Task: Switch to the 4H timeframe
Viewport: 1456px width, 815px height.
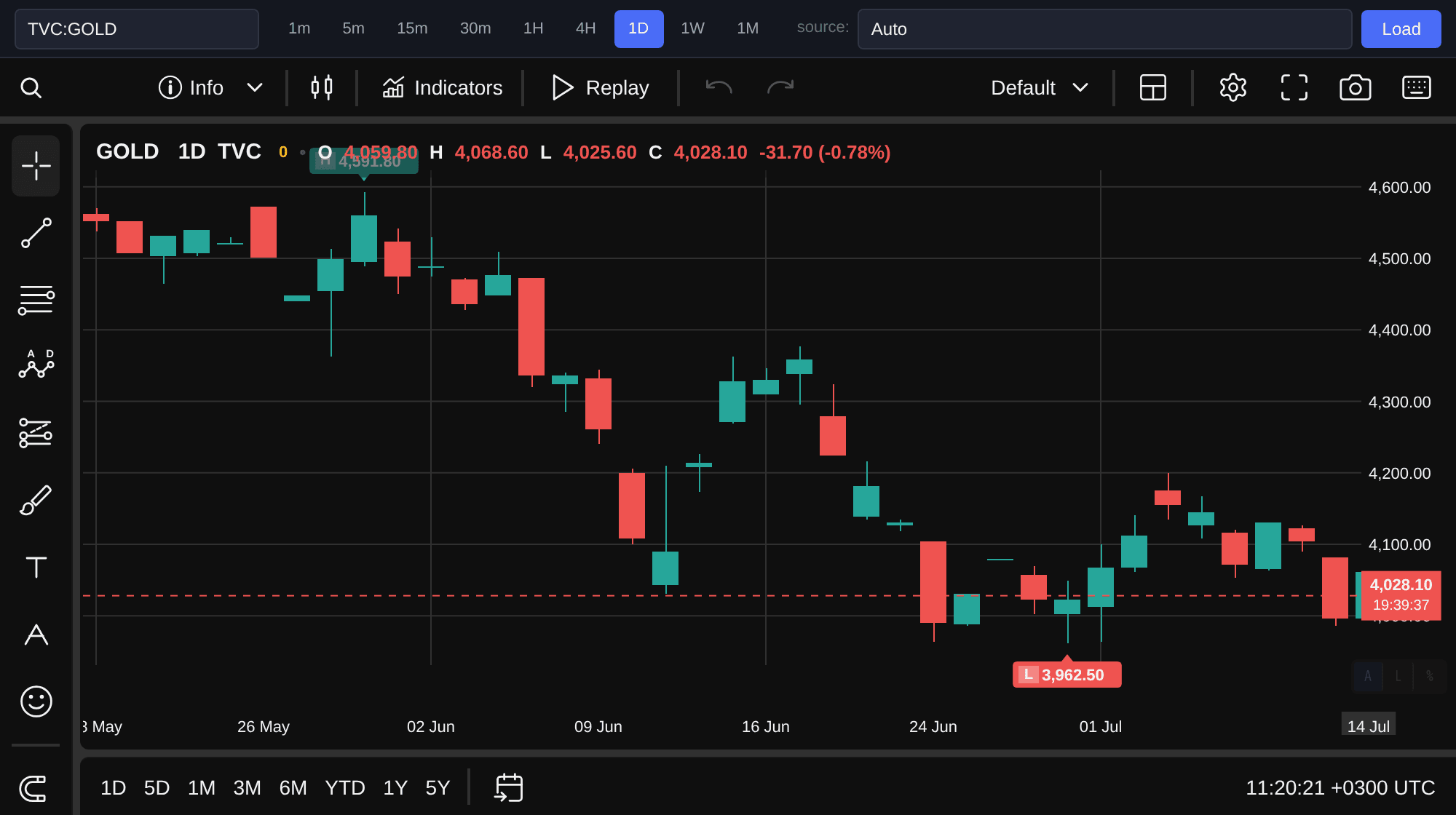Action: (x=586, y=29)
